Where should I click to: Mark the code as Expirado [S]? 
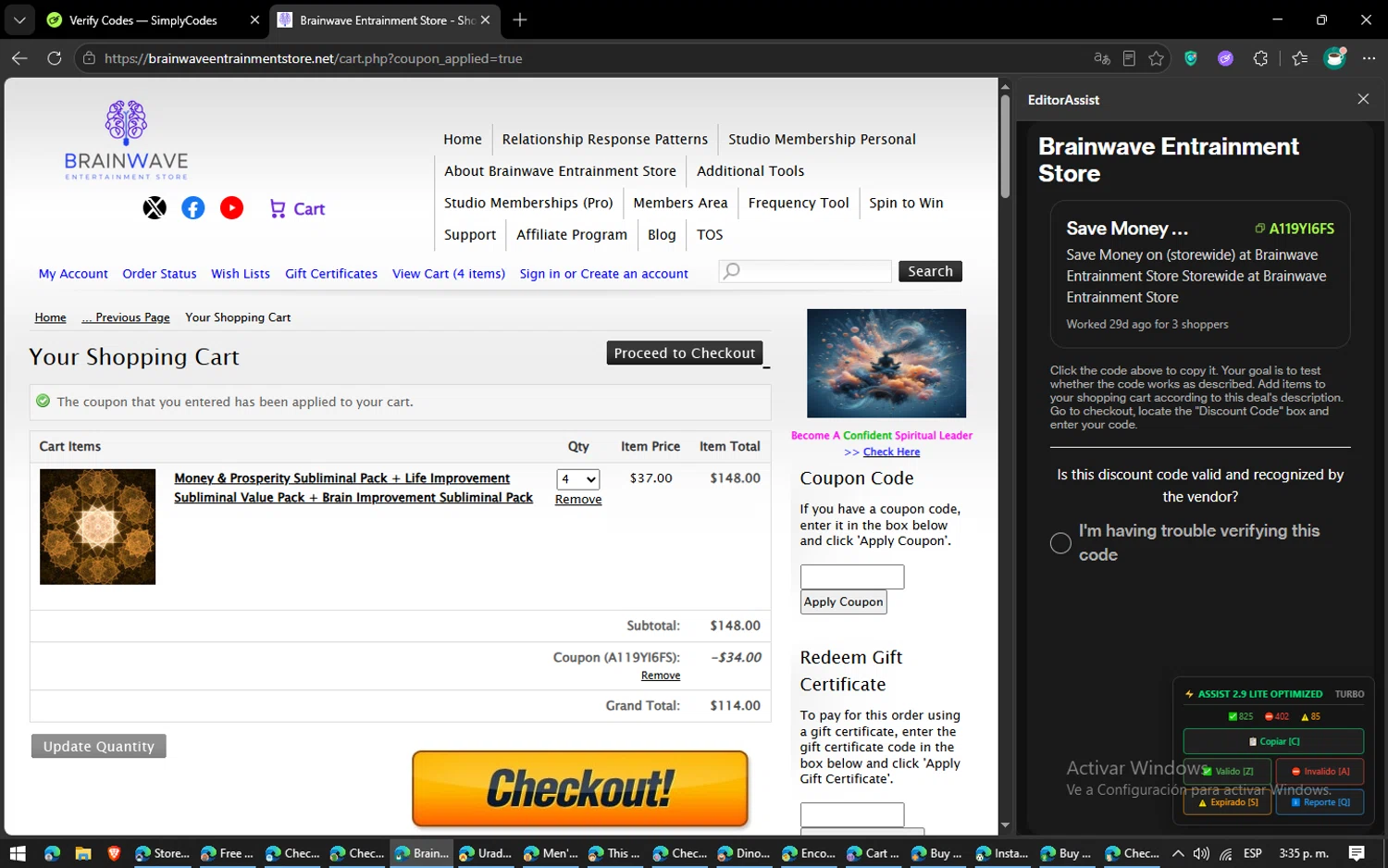pos(1227,802)
